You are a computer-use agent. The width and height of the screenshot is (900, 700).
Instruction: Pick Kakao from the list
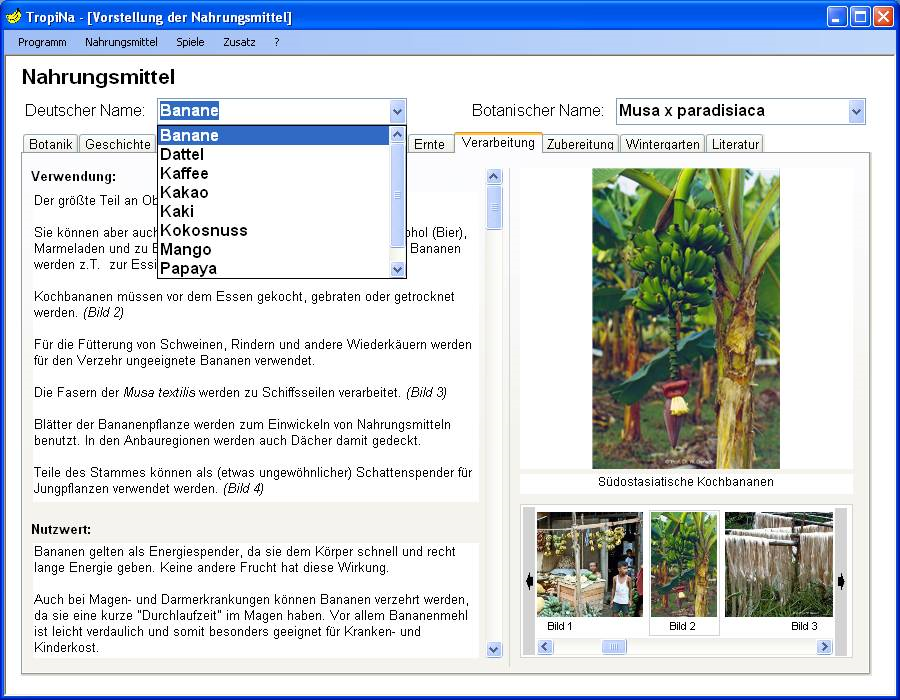(184, 192)
